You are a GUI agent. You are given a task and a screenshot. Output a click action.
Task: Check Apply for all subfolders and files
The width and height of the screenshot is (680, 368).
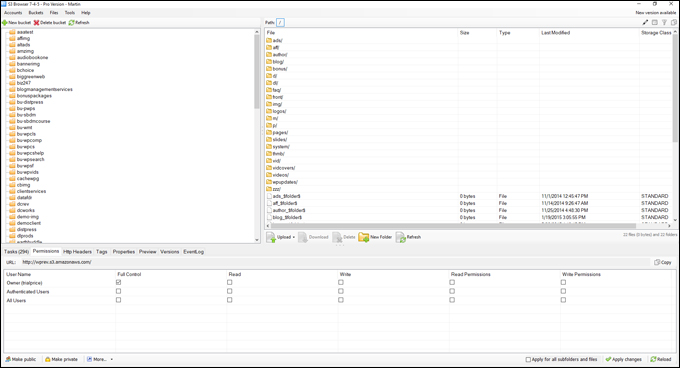528,359
